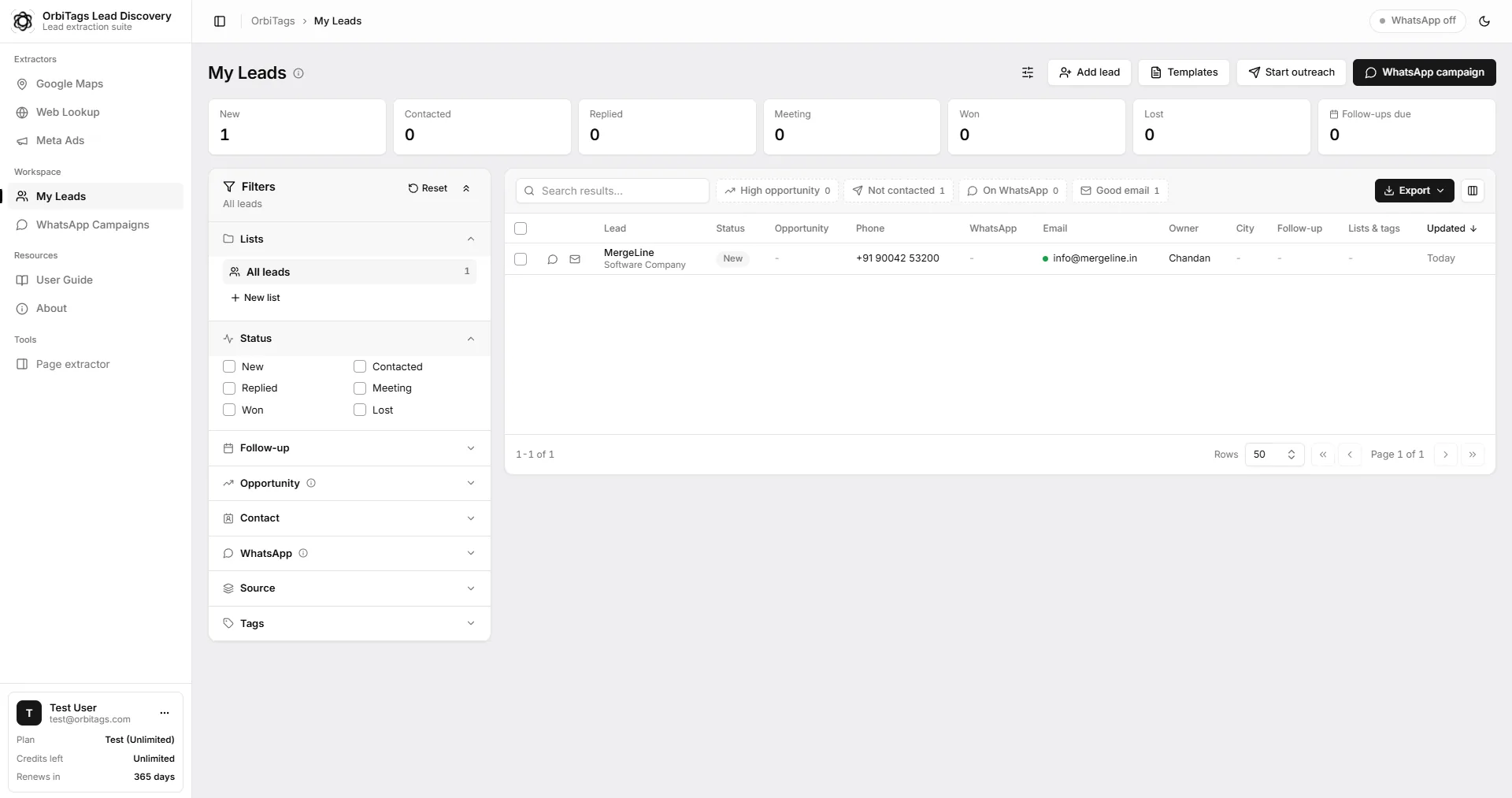Go to WhatsApp Campaigns
This screenshot has width=1512, height=798.
point(95,225)
